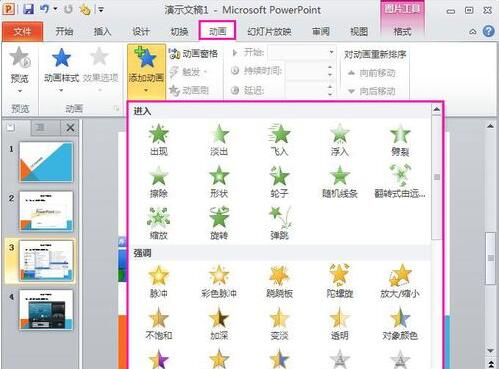Viewport: 499px width, 369px height.
Task: Expand the undo history dropdown arrow
Action: [x=55, y=9]
